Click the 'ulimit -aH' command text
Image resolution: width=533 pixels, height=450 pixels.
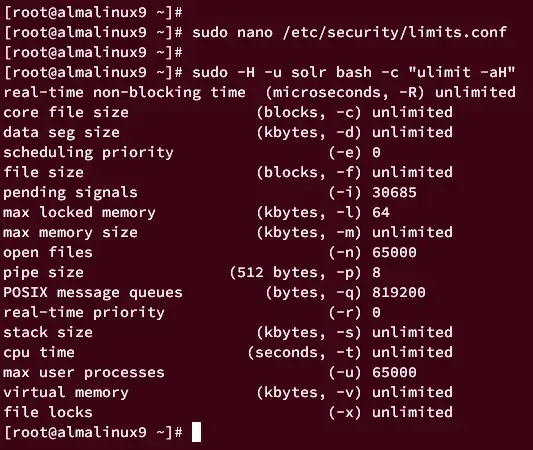point(462,72)
